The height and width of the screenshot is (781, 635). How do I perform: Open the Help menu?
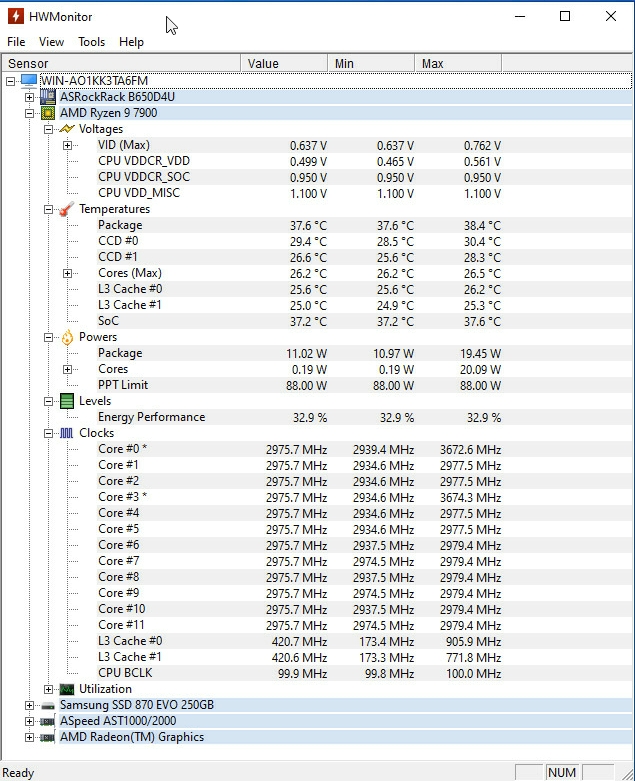click(x=131, y=42)
